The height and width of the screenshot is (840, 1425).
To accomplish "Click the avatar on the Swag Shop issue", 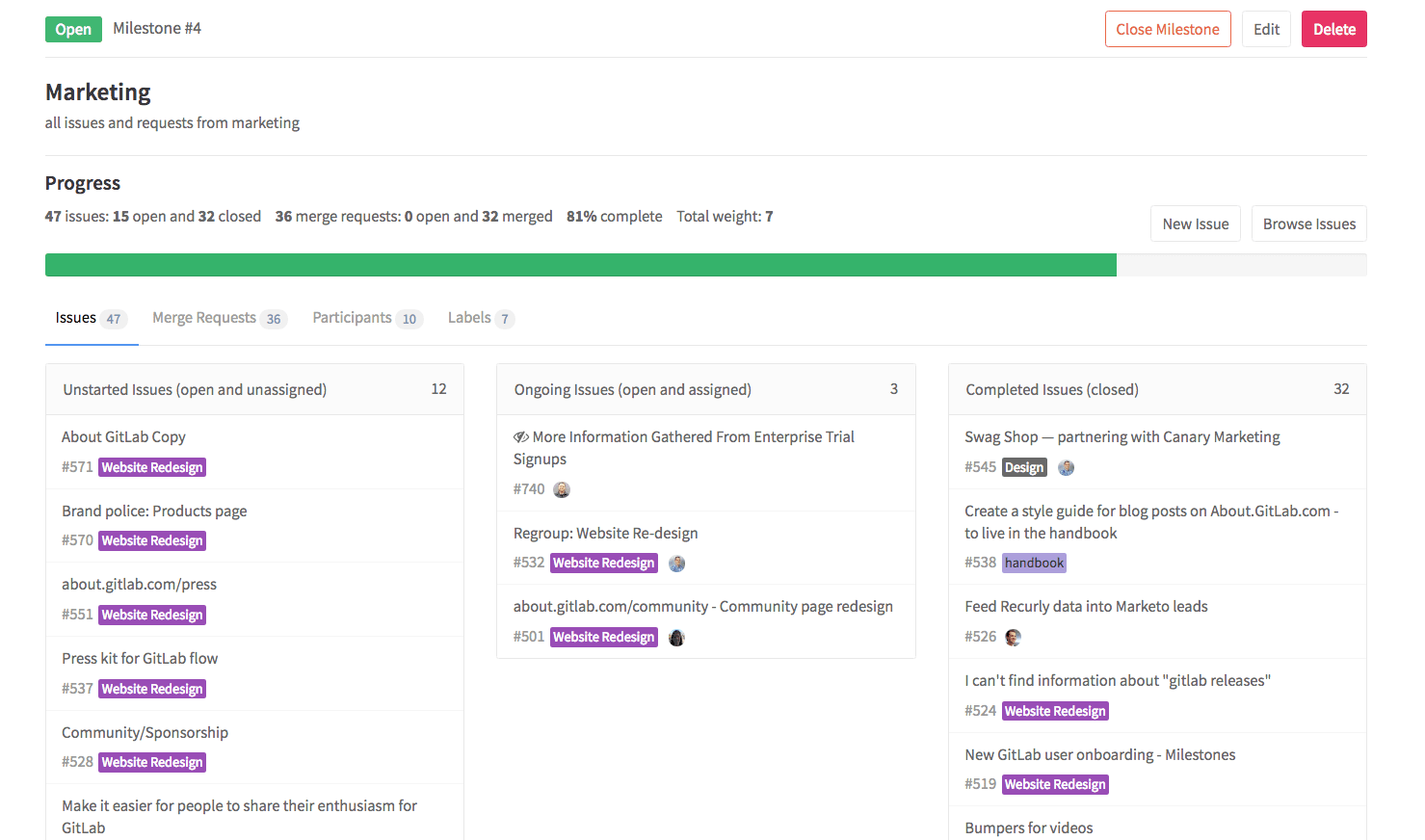I will (1066, 467).
